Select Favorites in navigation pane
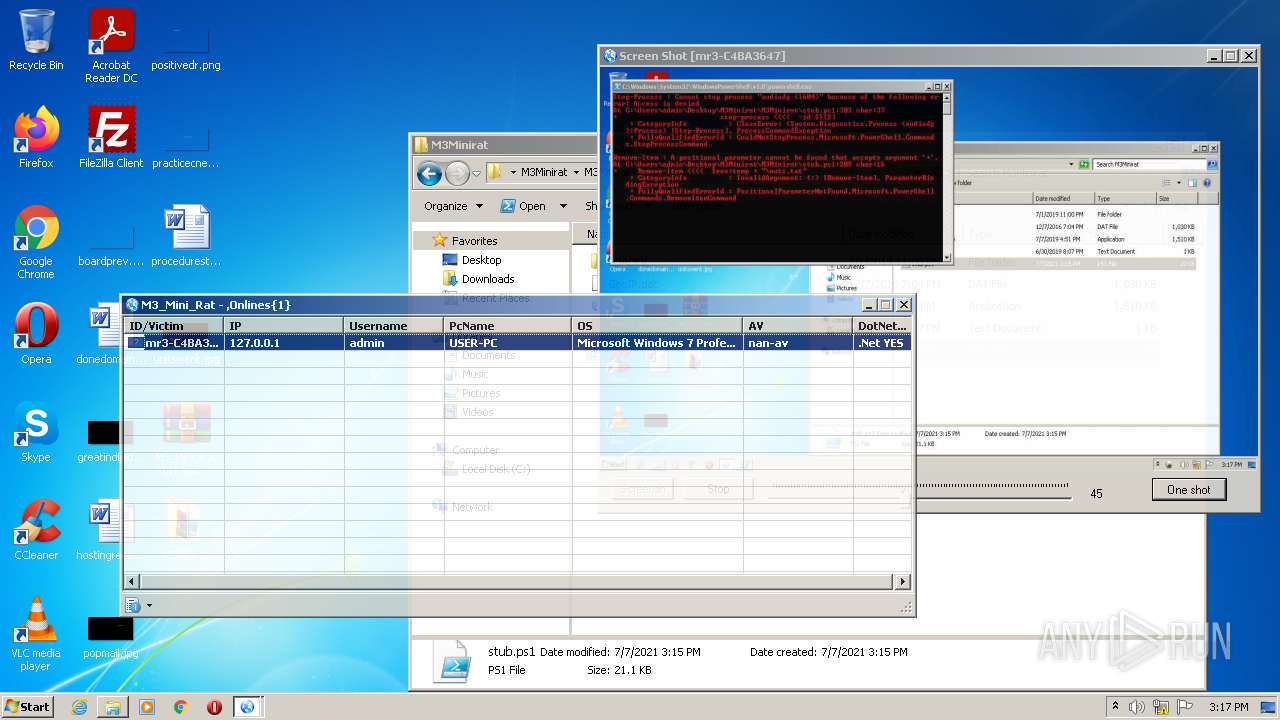 click(x=474, y=240)
